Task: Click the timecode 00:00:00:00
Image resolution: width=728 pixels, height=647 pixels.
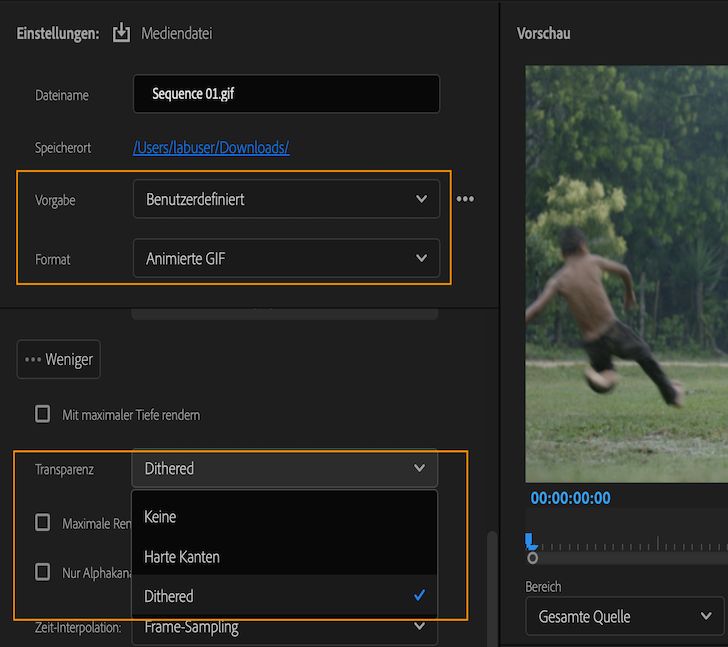Action: click(571, 498)
